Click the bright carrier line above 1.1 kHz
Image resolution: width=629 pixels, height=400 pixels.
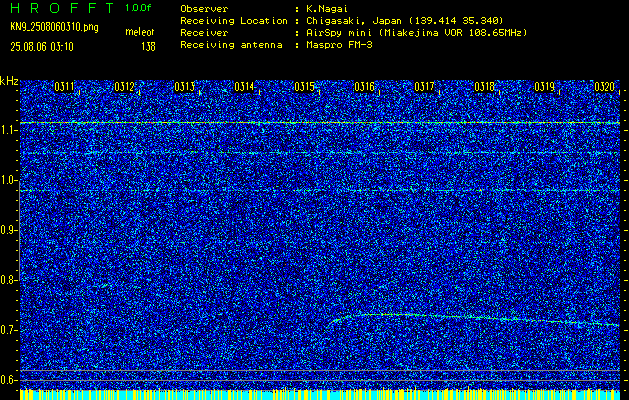point(320,122)
